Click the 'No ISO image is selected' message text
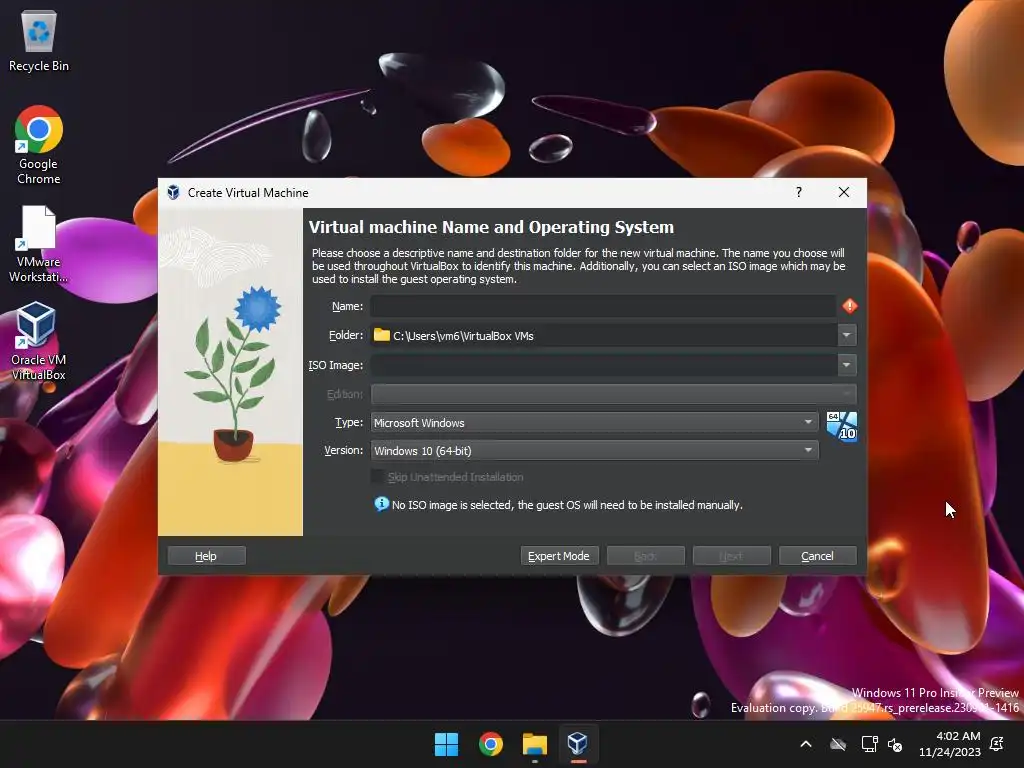1024x768 pixels. coord(567,505)
